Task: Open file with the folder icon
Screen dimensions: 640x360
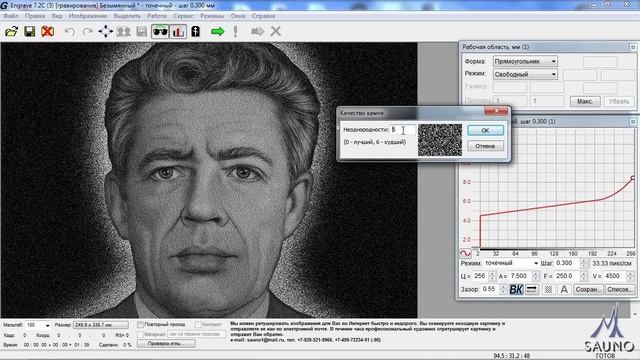Action: [11, 31]
